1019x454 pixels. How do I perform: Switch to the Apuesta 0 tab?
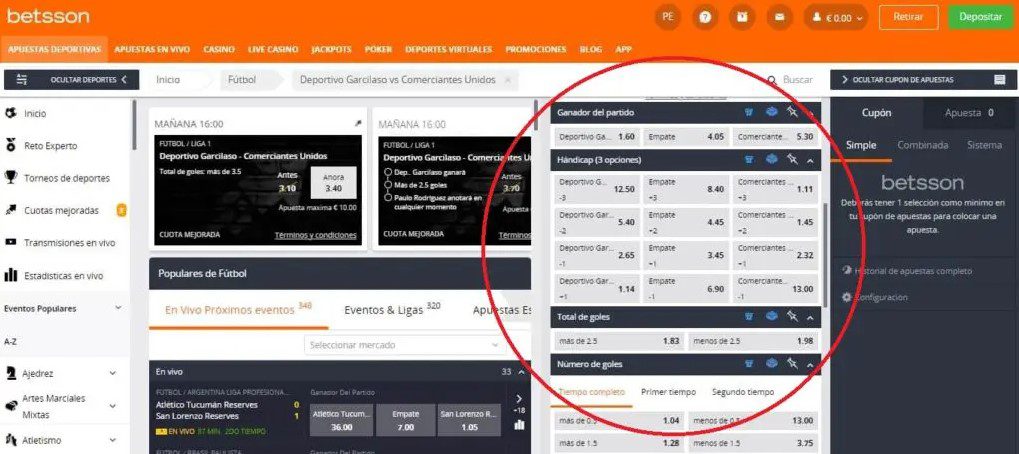(969, 112)
